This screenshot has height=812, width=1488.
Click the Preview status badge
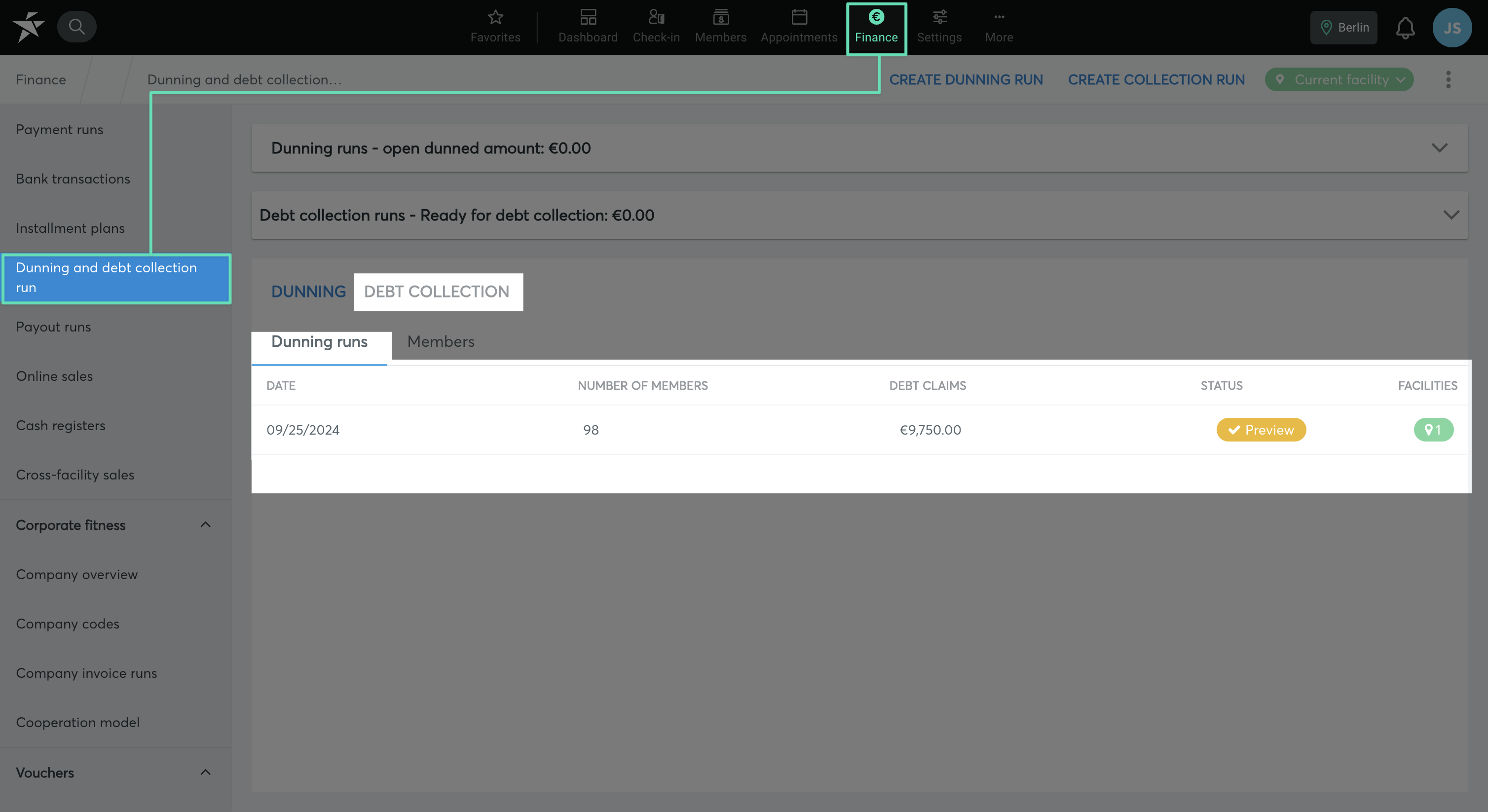pyautogui.click(x=1261, y=430)
